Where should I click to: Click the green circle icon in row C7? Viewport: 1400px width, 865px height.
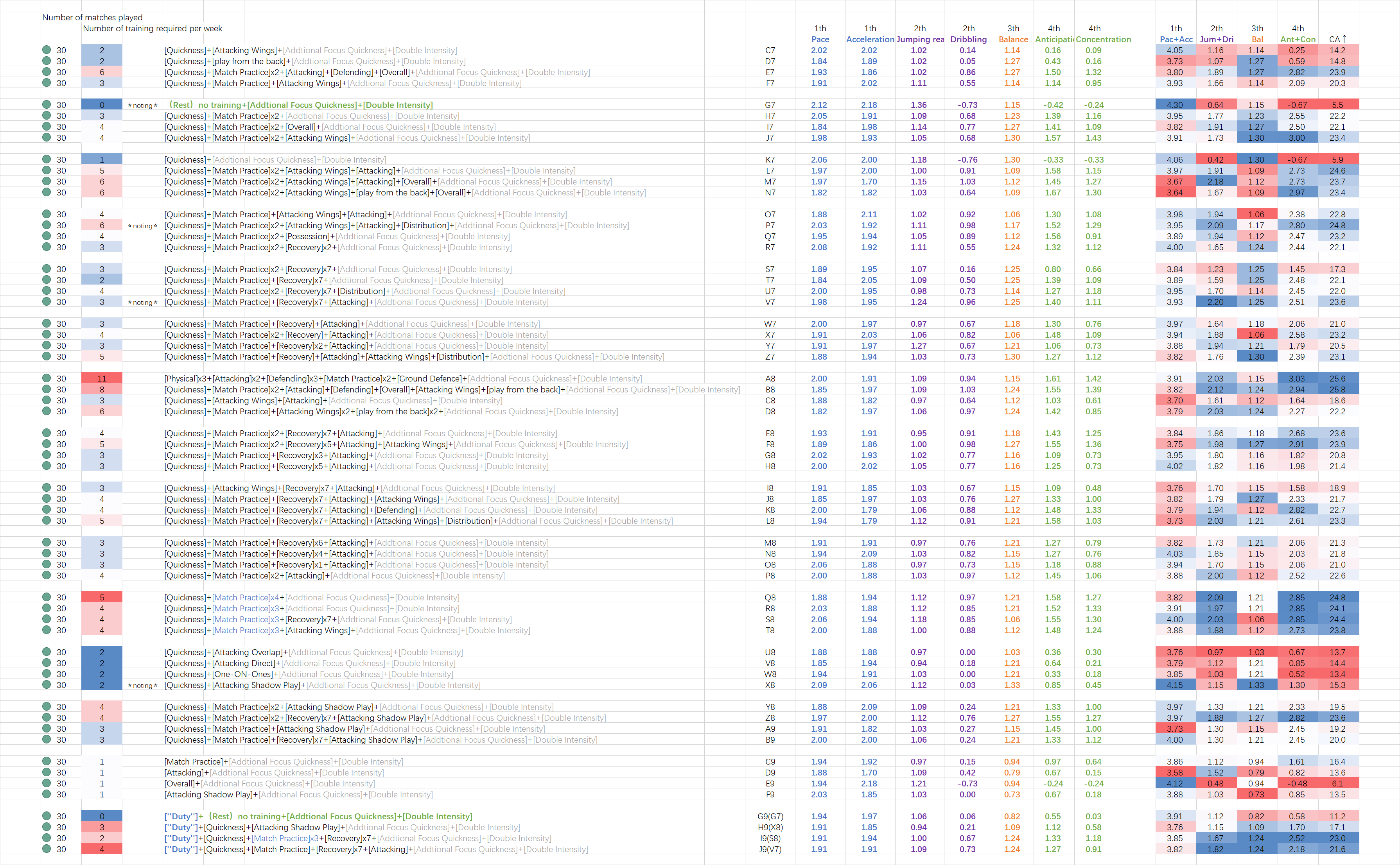47,50
